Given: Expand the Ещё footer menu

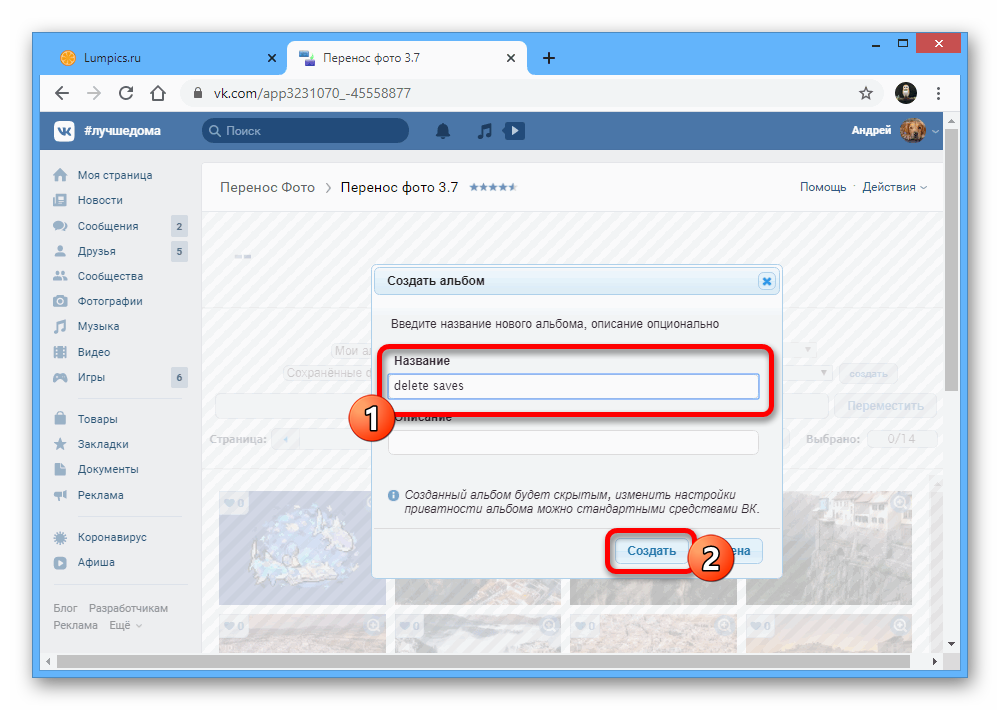Looking at the screenshot, I should pos(125,625).
